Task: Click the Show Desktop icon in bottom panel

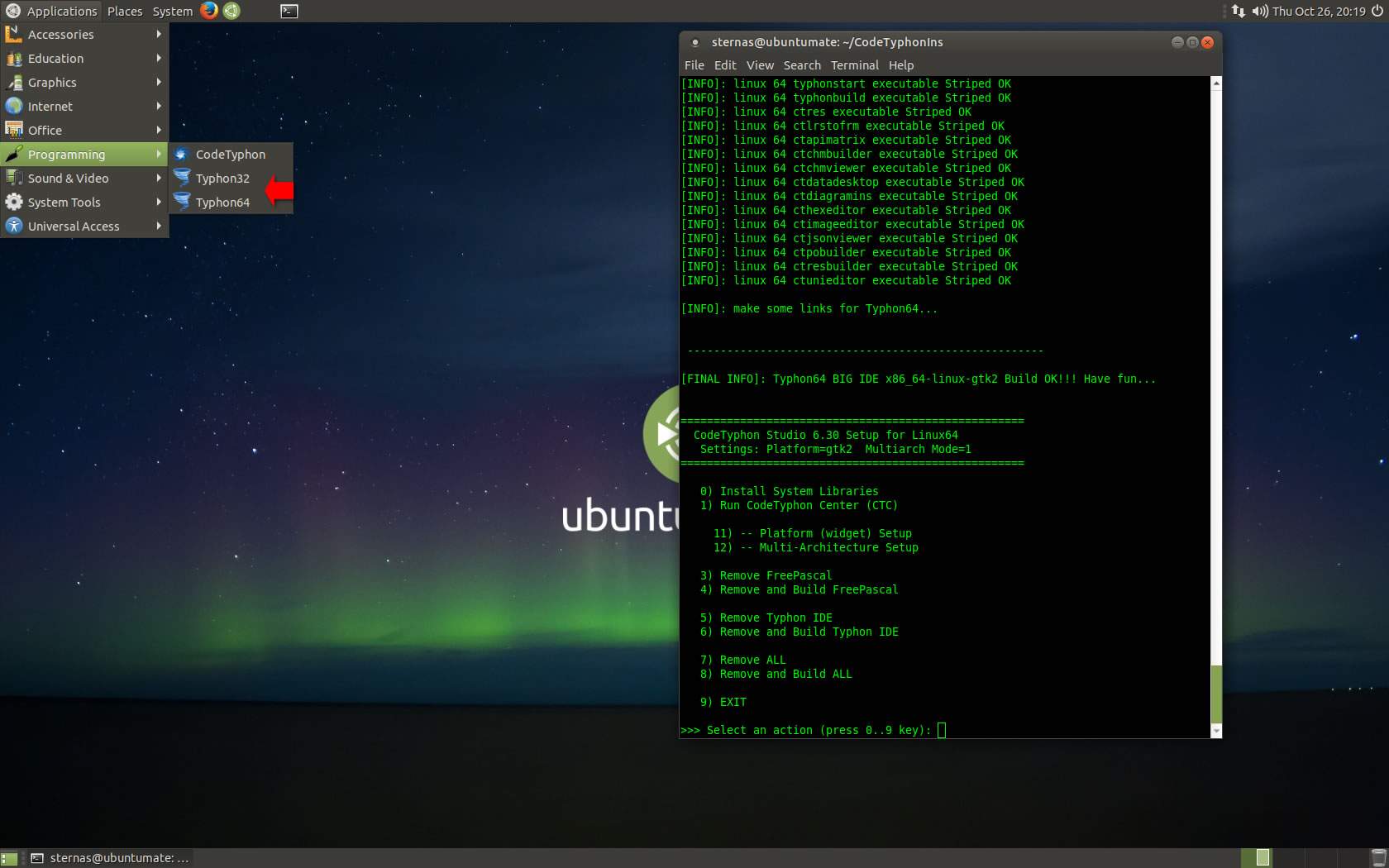Action: point(9,858)
